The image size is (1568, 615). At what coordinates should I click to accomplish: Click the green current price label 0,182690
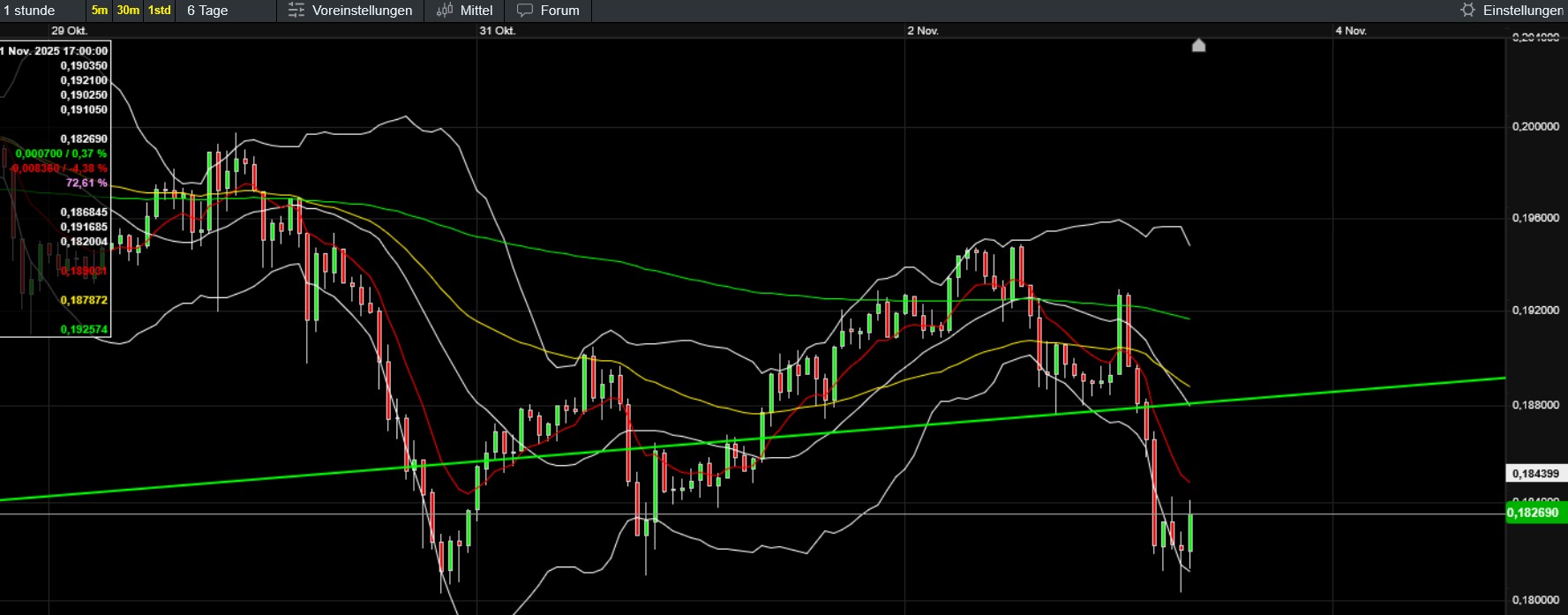pos(1533,513)
